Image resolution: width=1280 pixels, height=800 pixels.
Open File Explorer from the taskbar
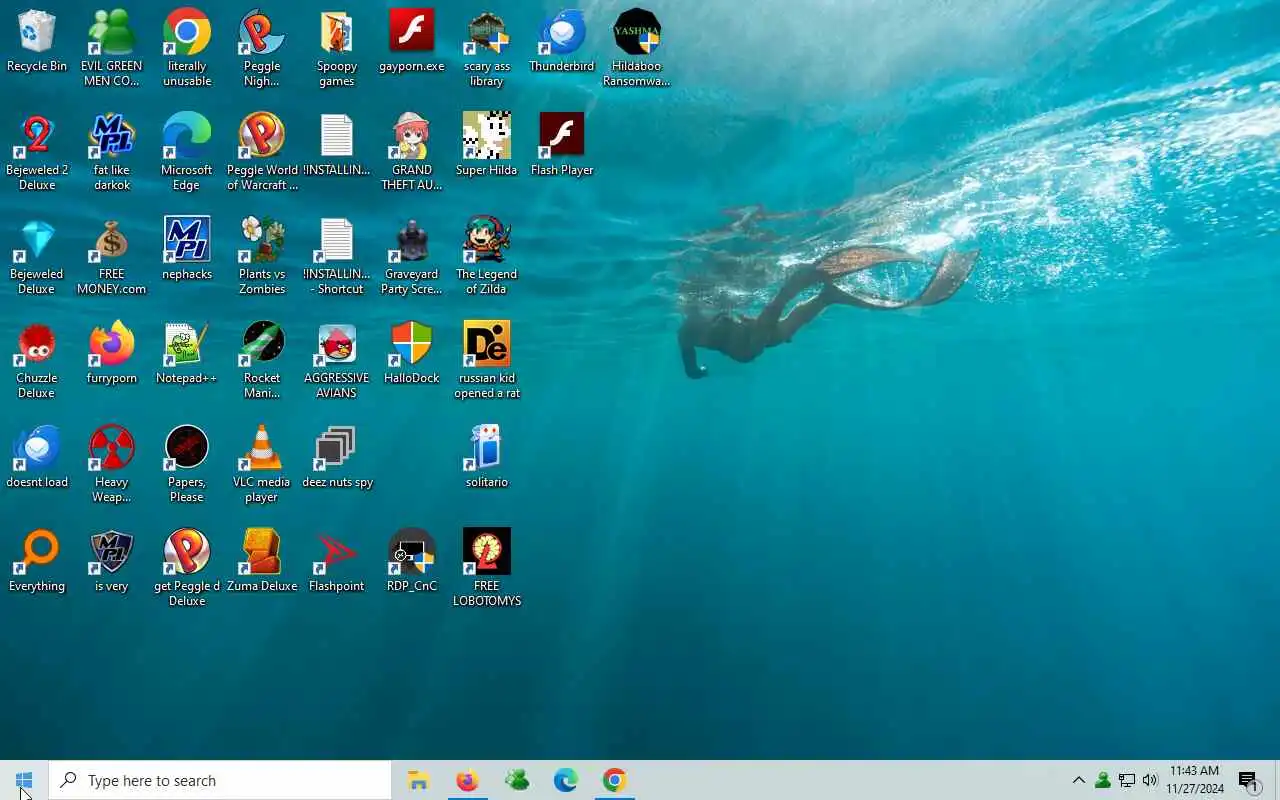tap(418, 780)
